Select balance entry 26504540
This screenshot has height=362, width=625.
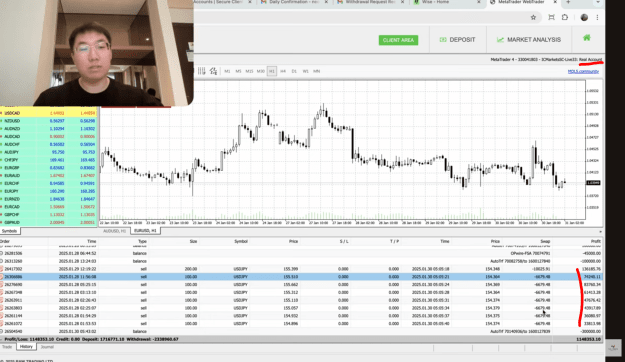click(301, 331)
